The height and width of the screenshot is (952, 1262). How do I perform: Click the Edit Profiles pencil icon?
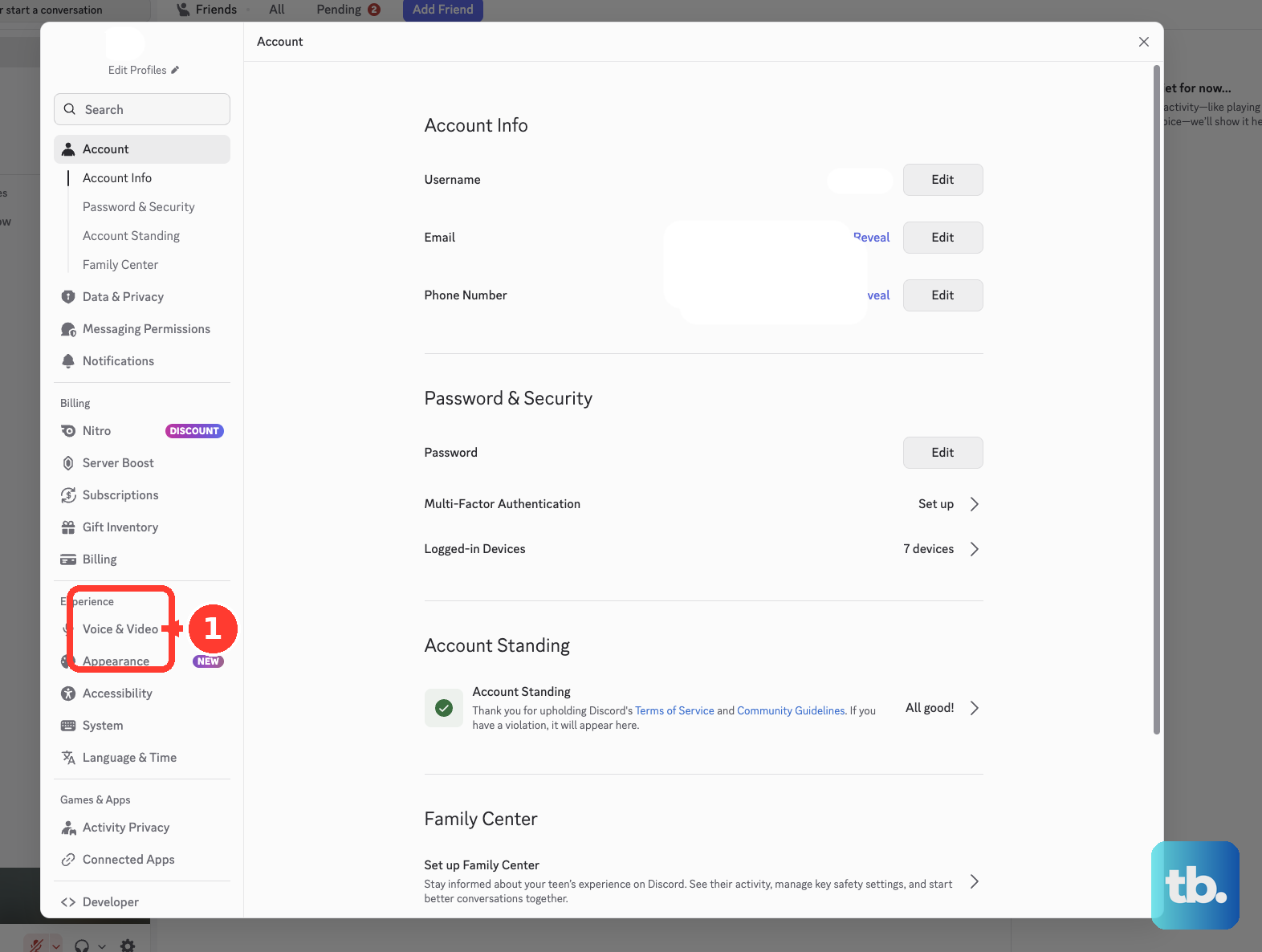[x=175, y=70]
